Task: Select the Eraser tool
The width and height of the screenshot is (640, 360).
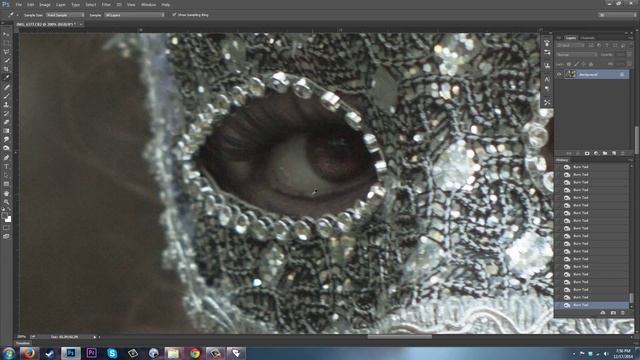Action: point(6,122)
